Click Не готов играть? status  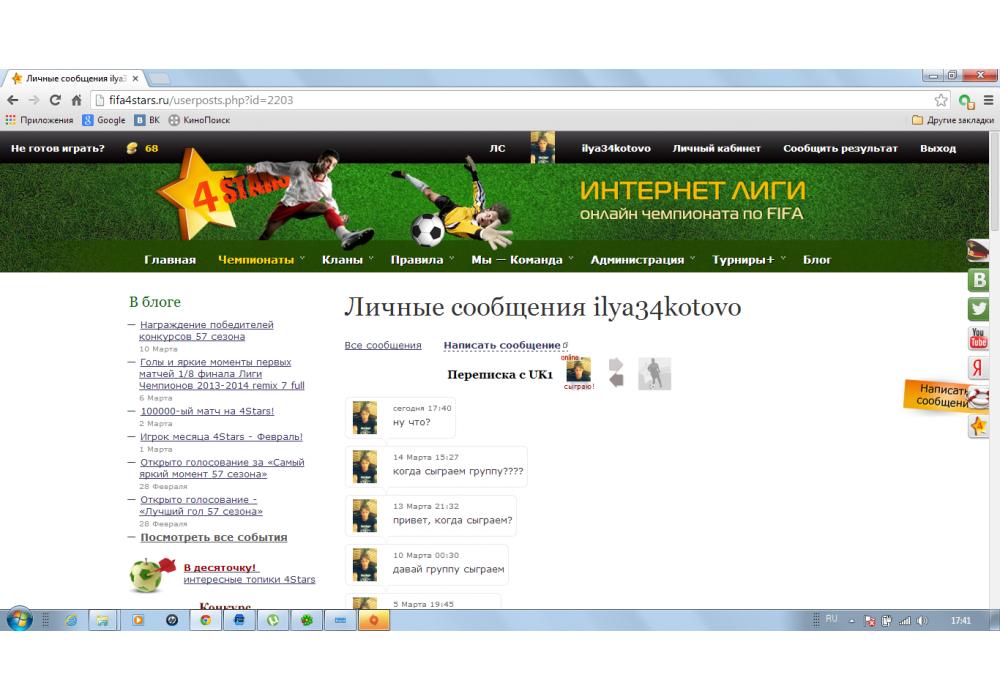(57, 148)
